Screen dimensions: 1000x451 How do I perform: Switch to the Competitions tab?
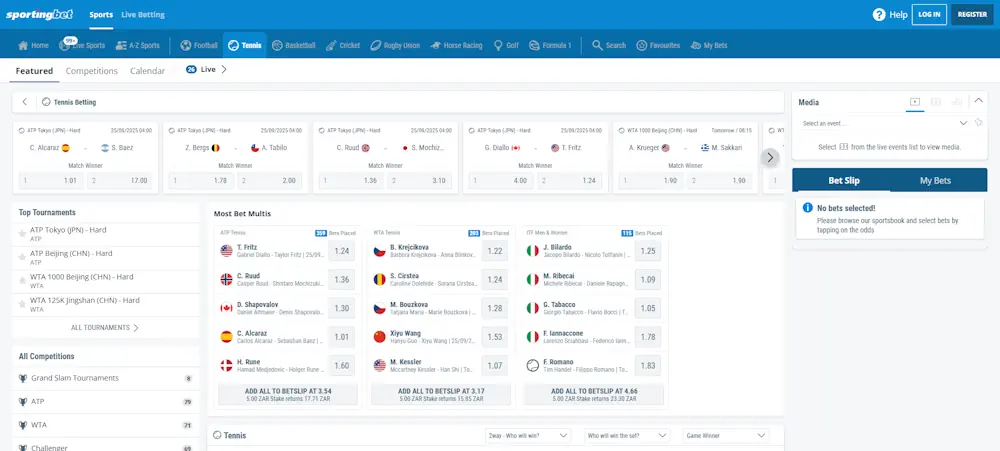tap(92, 71)
